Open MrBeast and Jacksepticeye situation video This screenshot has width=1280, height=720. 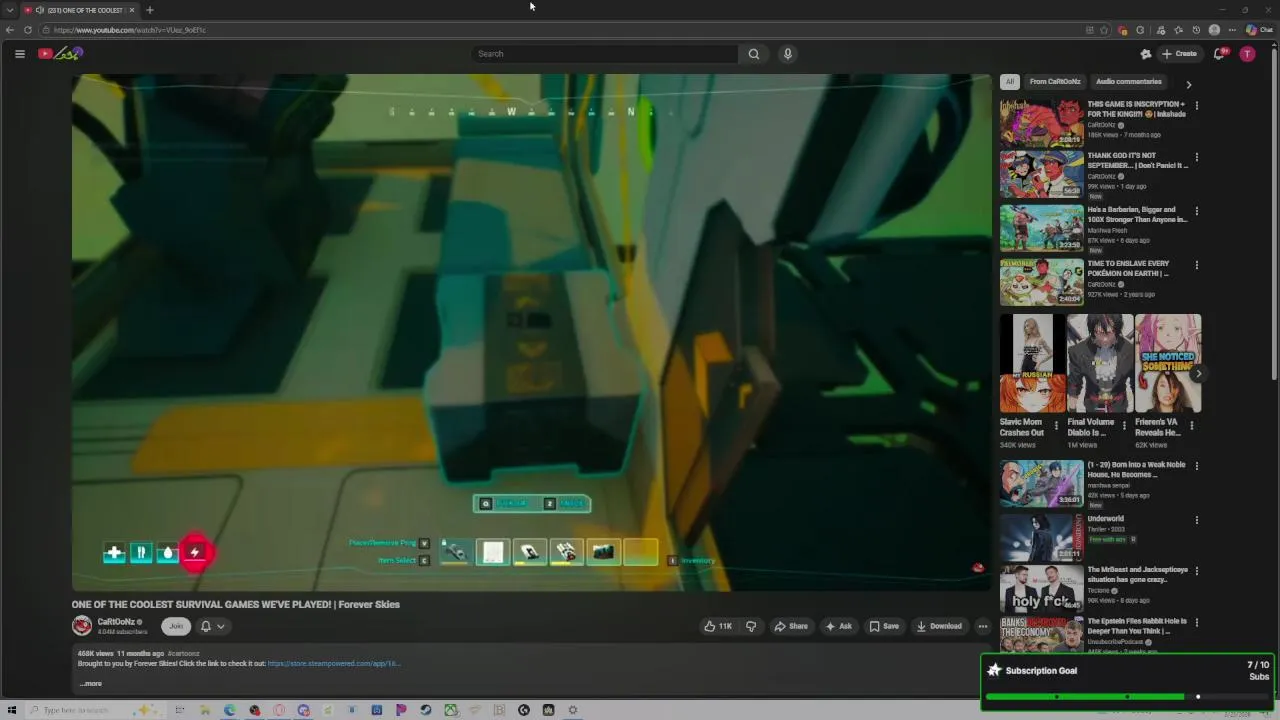1041,589
